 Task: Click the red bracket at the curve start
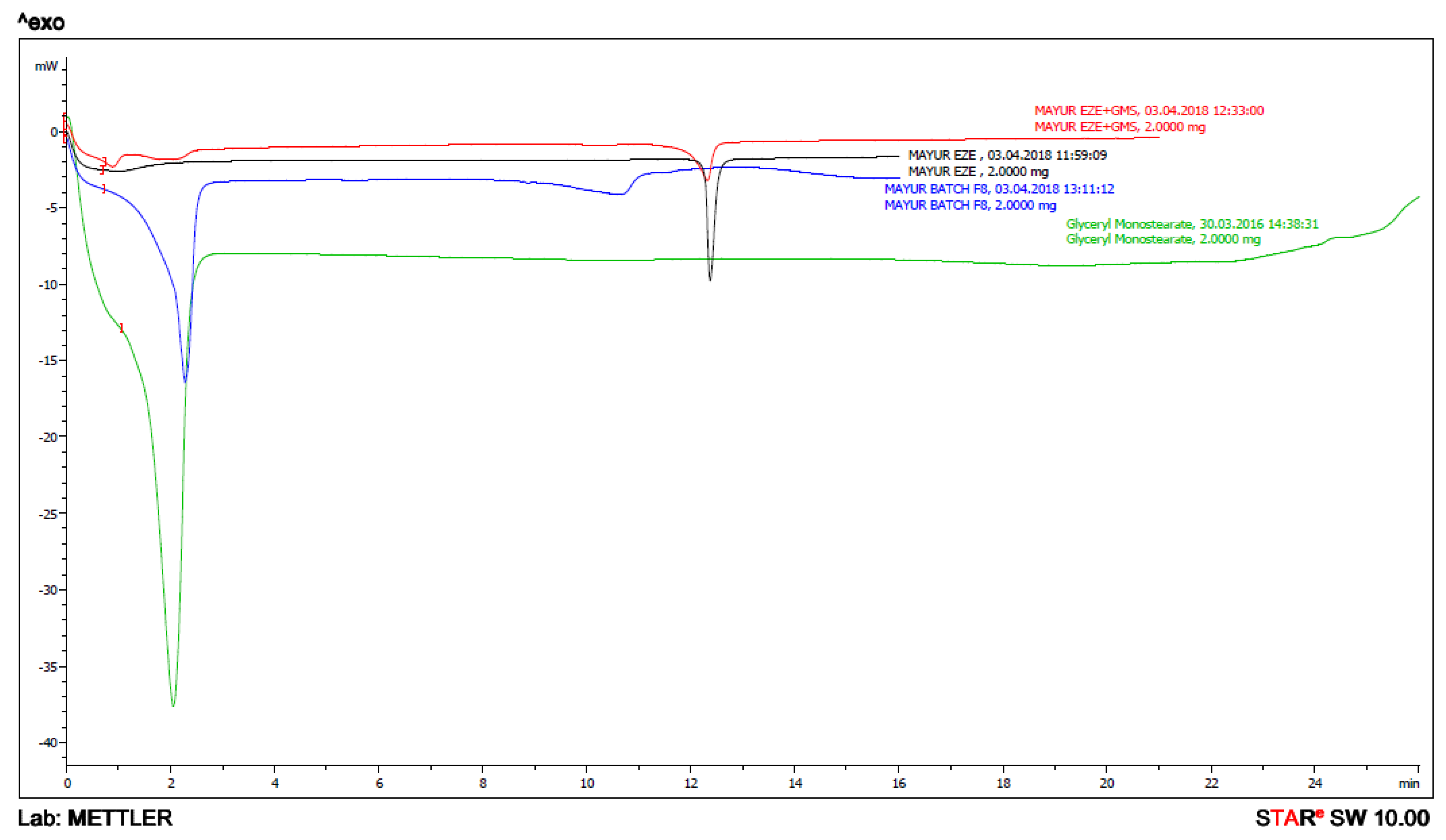click(64, 127)
